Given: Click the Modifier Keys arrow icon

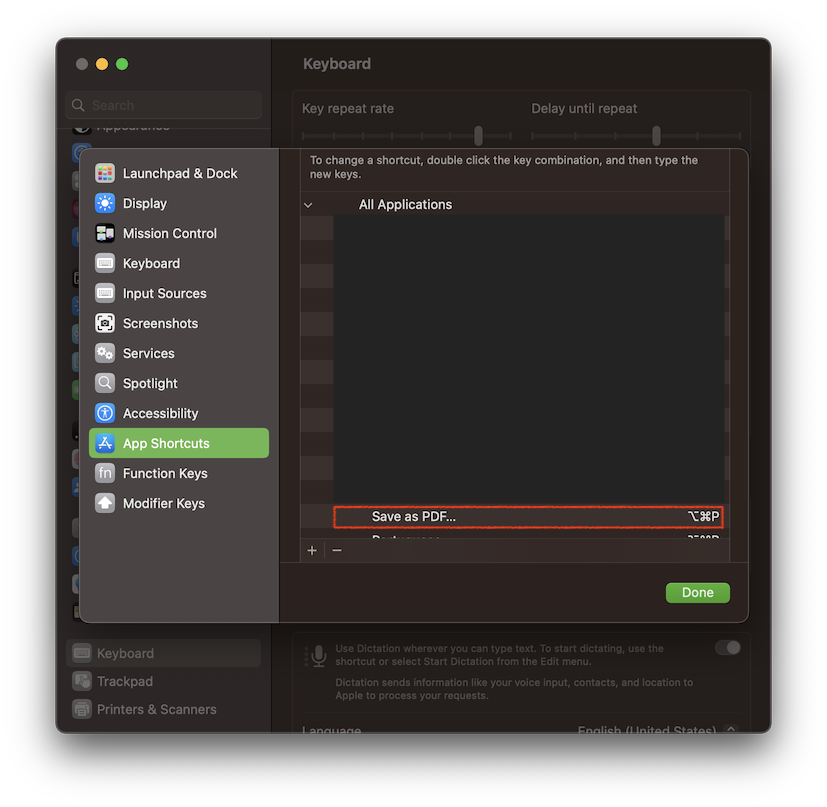Looking at the screenshot, I should tap(105, 504).
